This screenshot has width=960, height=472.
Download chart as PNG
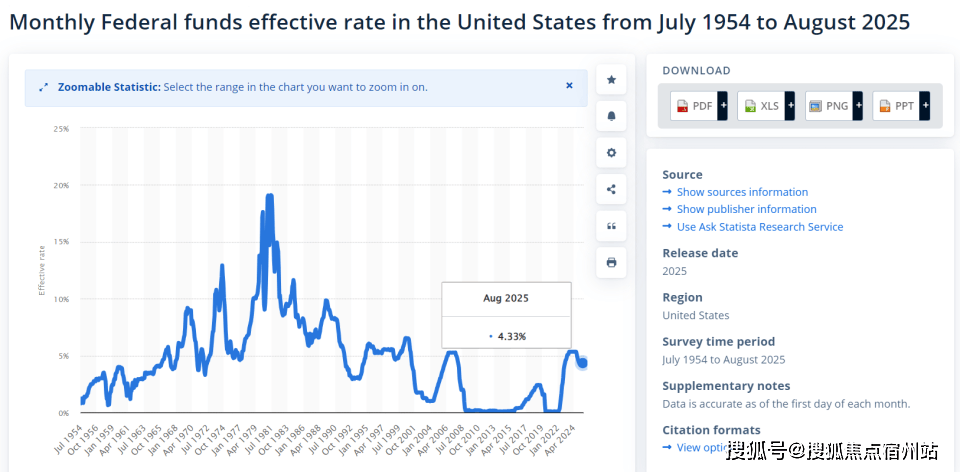pos(828,106)
